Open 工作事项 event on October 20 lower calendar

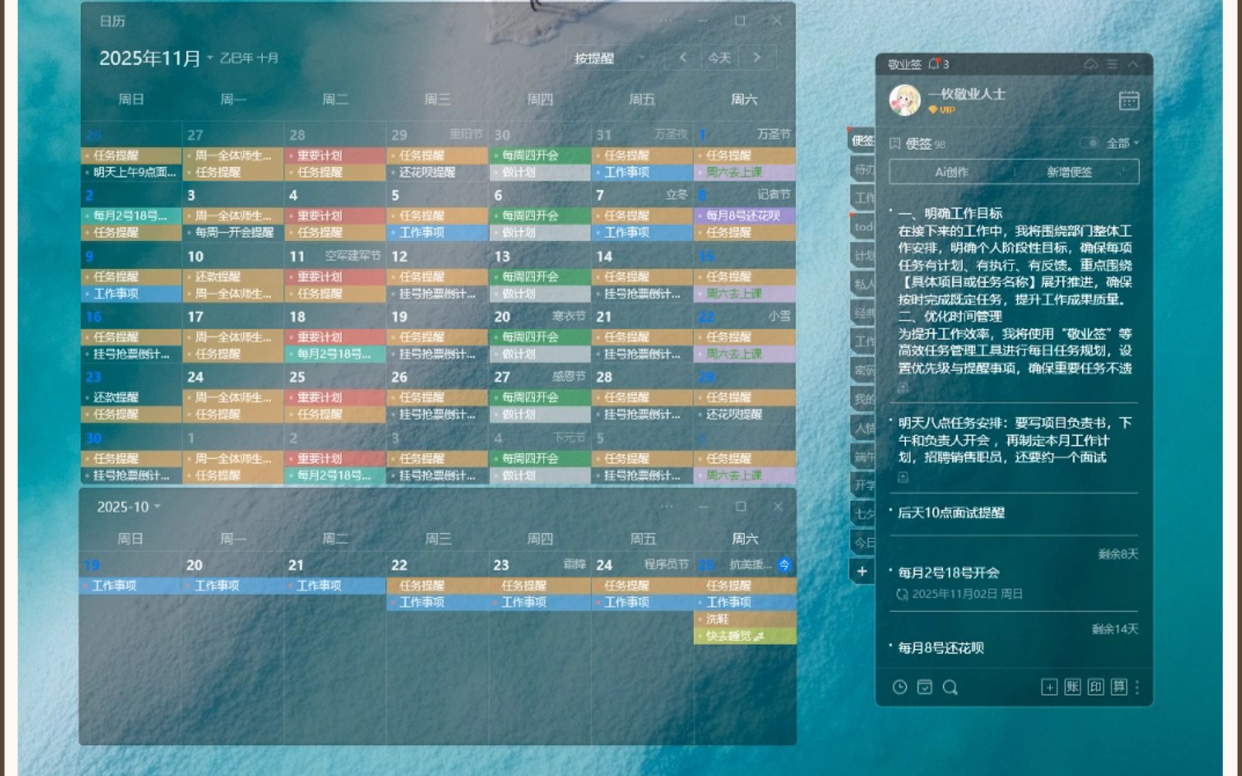(233, 586)
